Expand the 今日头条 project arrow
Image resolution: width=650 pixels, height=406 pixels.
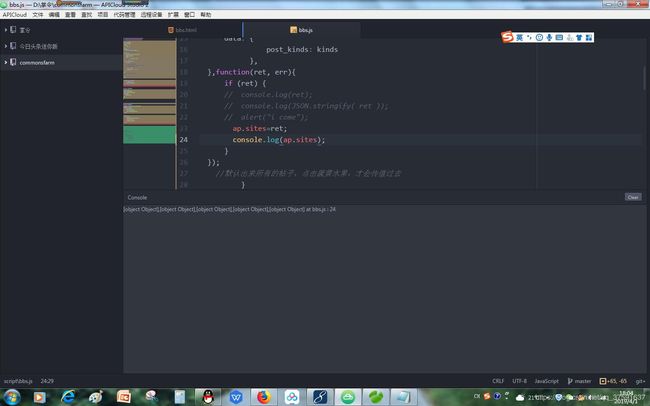point(6,46)
